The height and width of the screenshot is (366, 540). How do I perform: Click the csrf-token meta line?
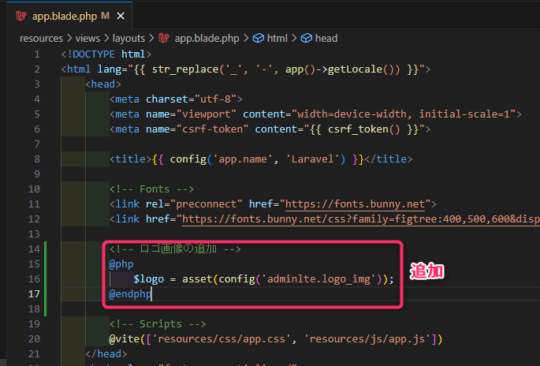pyautogui.click(x=270, y=129)
